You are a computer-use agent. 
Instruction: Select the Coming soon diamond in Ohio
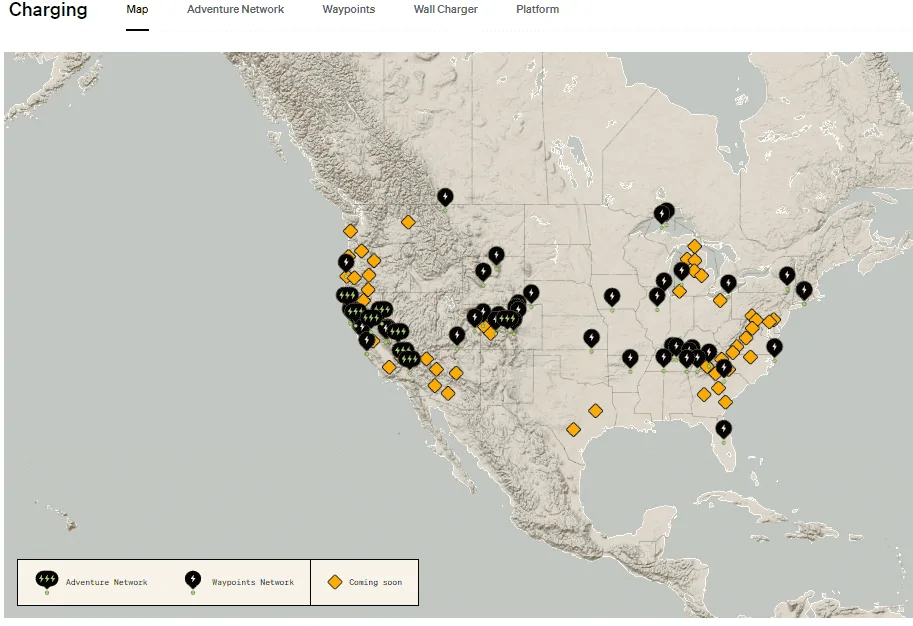(720, 300)
